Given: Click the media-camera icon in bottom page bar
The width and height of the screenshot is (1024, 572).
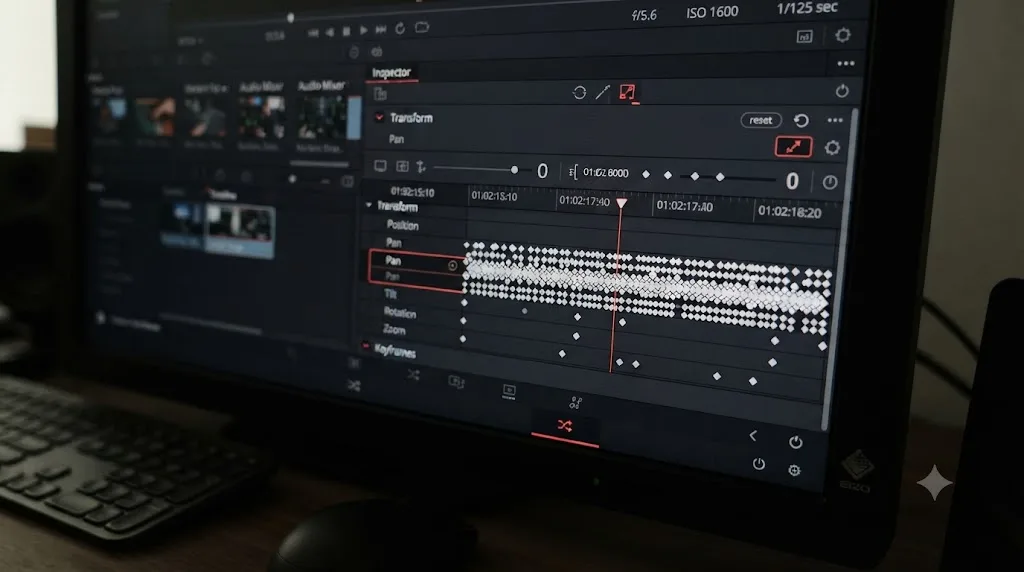Looking at the screenshot, I should click(x=456, y=382).
